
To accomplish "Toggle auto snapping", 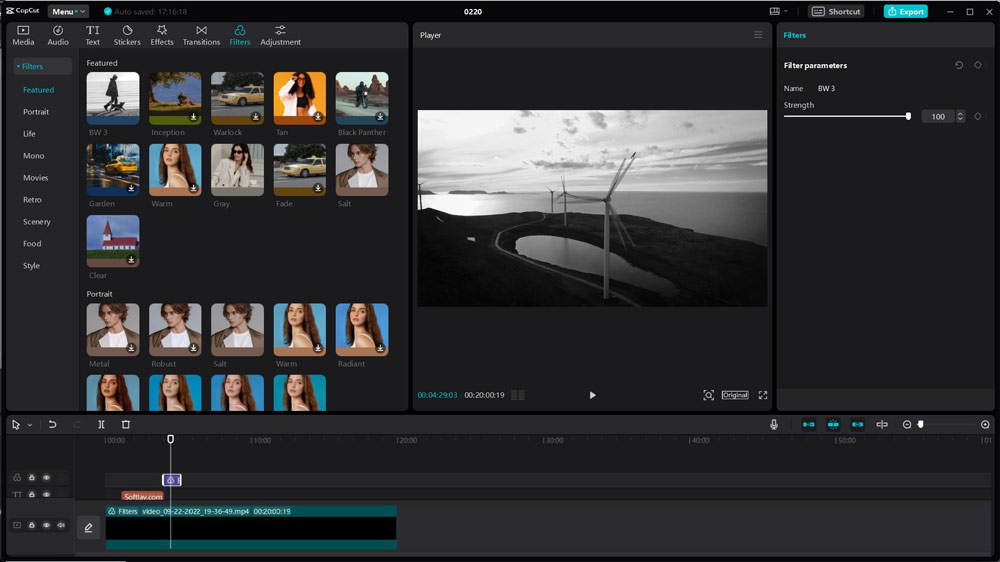I will [833, 424].
